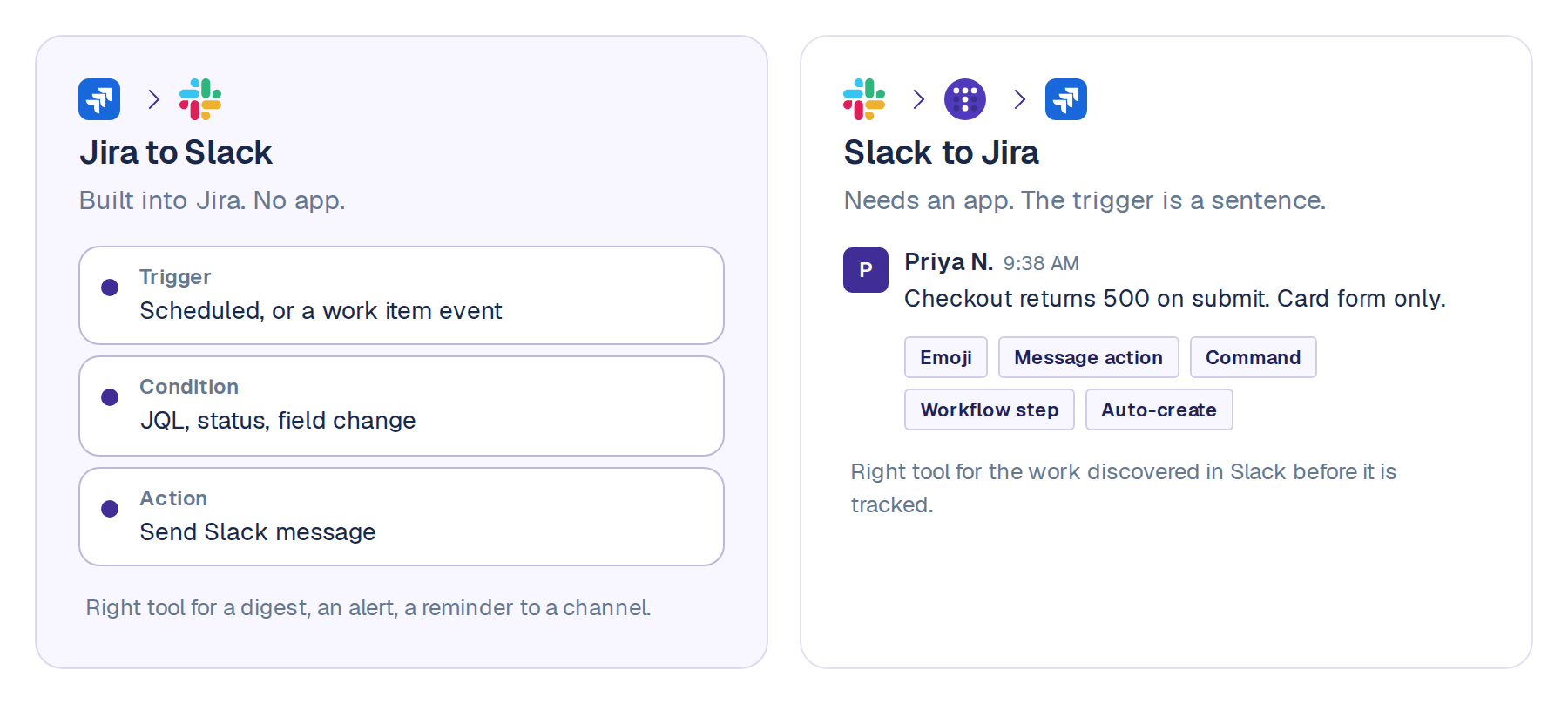Choose the Command chip
The height and width of the screenshot is (704, 1568).
click(x=1254, y=357)
